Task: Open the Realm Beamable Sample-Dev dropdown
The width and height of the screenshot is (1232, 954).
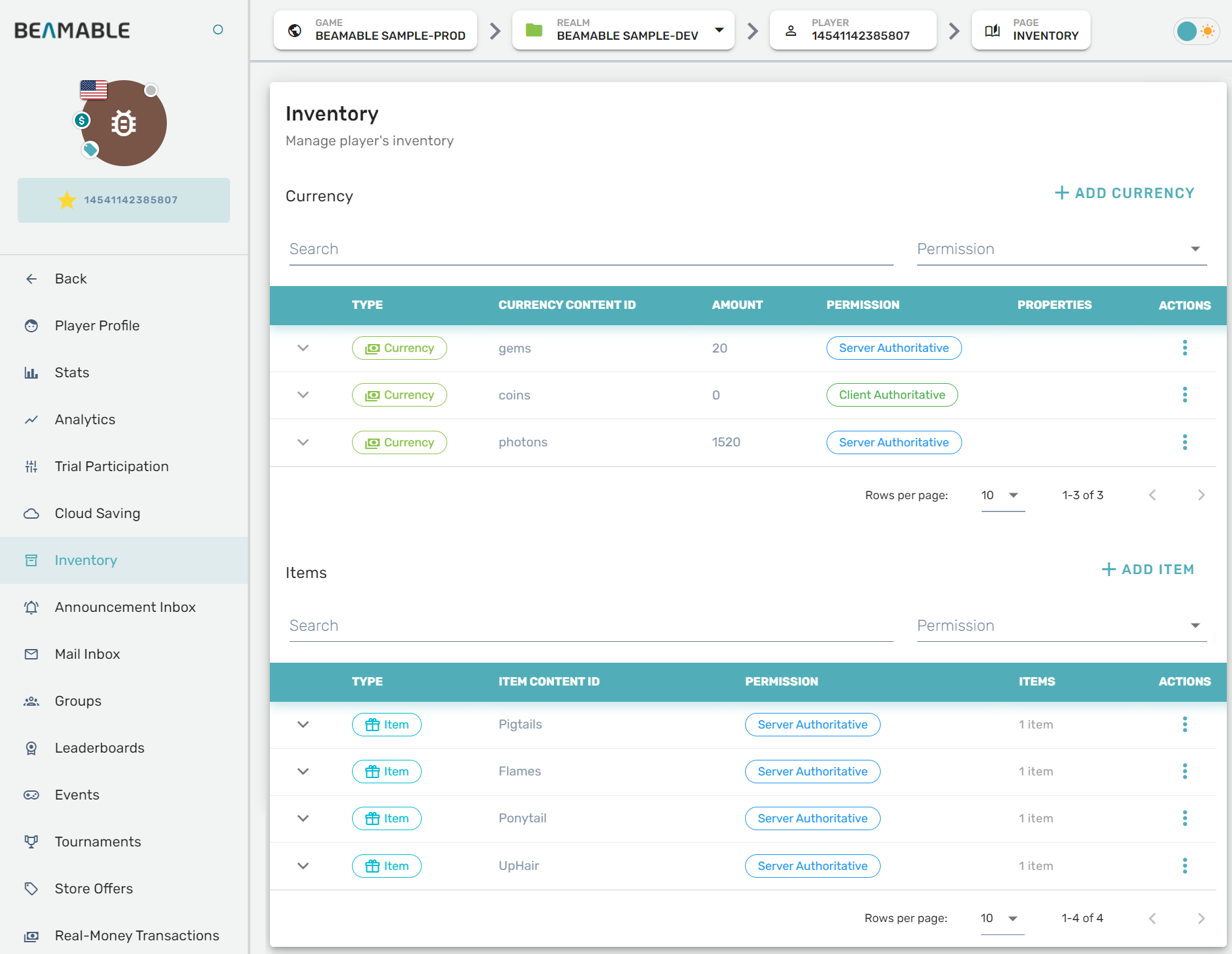Action: coord(719,30)
